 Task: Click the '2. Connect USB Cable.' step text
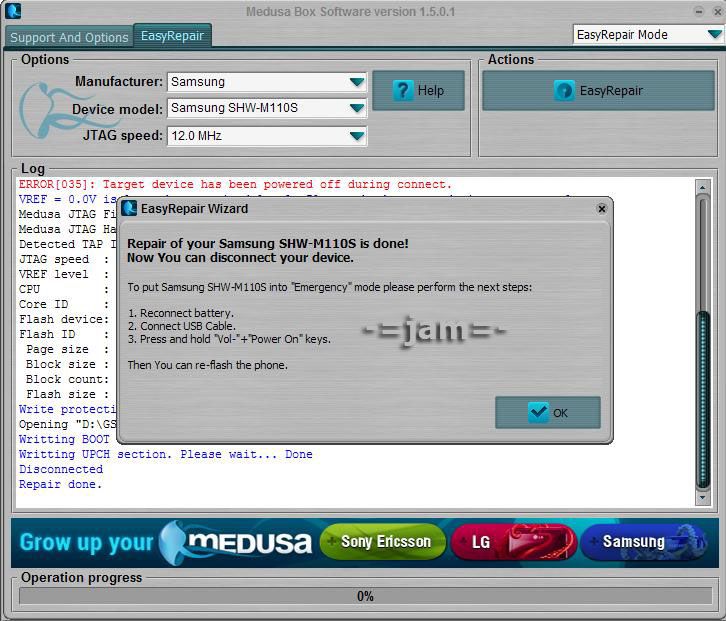[182, 326]
